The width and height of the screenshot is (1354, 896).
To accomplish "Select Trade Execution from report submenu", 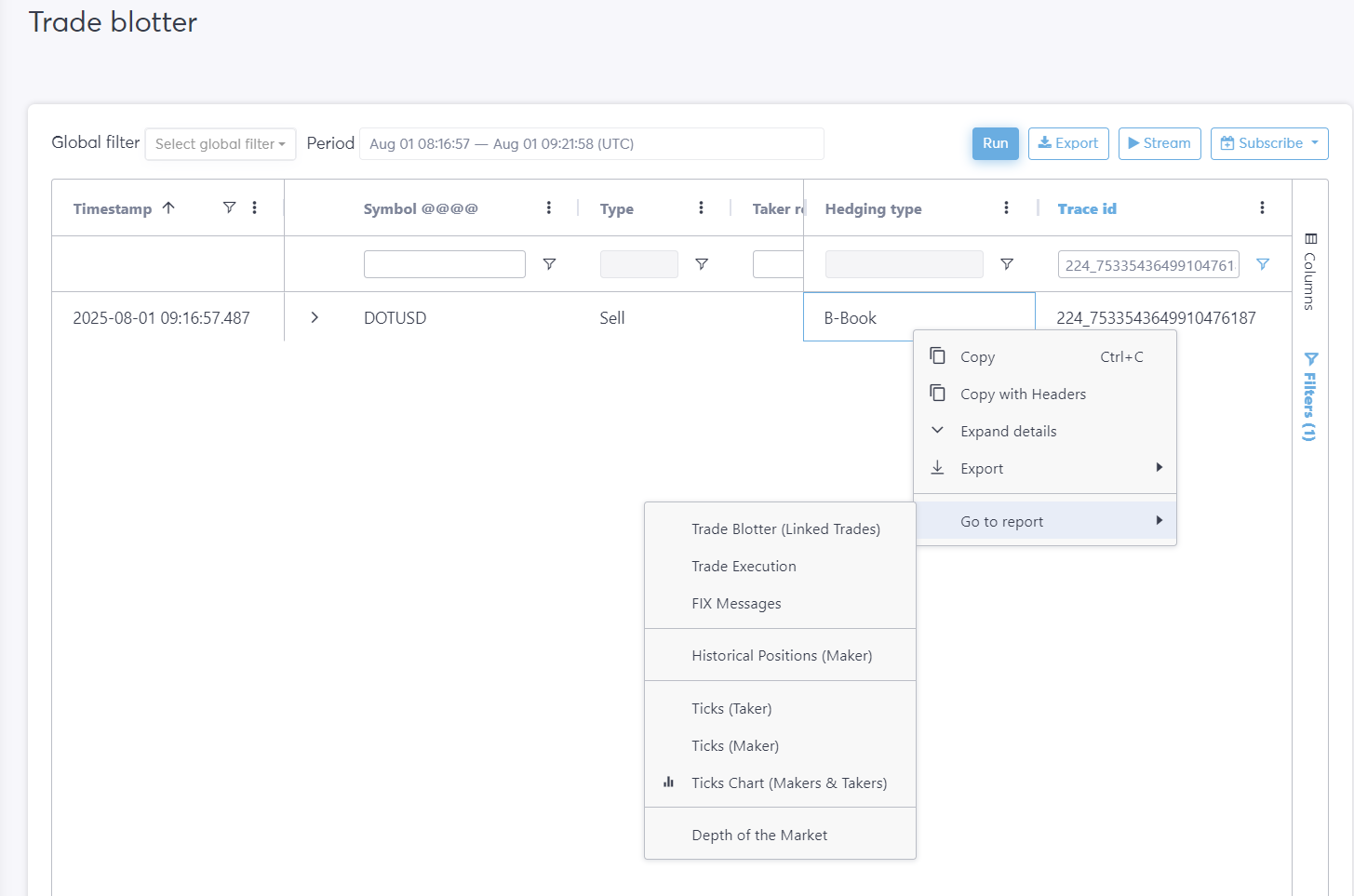I will click(744, 566).
